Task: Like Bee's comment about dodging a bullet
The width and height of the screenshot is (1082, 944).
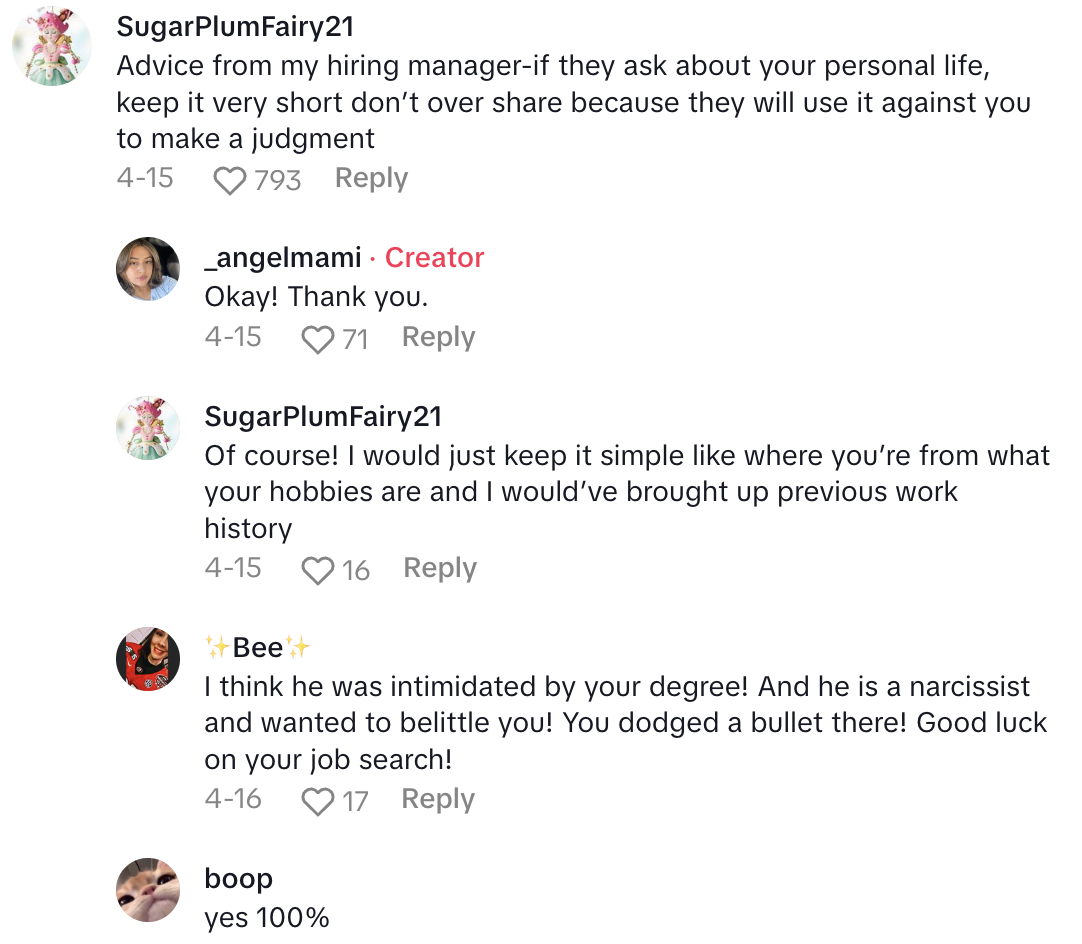Action: (318, 802)
